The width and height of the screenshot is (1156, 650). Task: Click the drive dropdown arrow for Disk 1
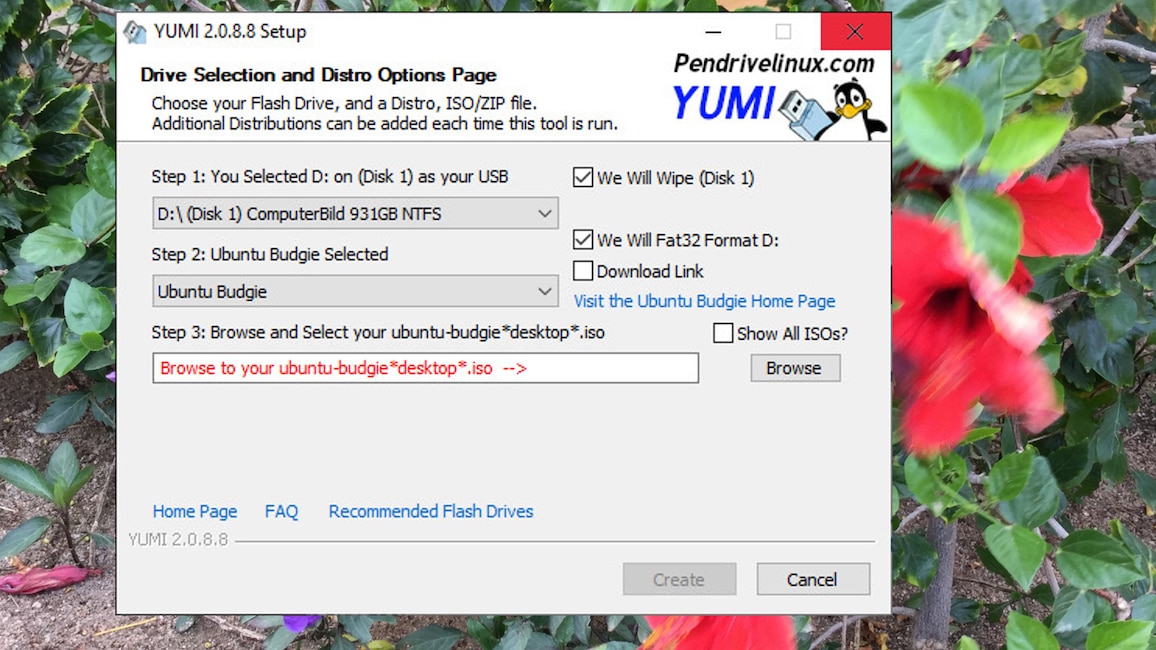tap(545, 213)
